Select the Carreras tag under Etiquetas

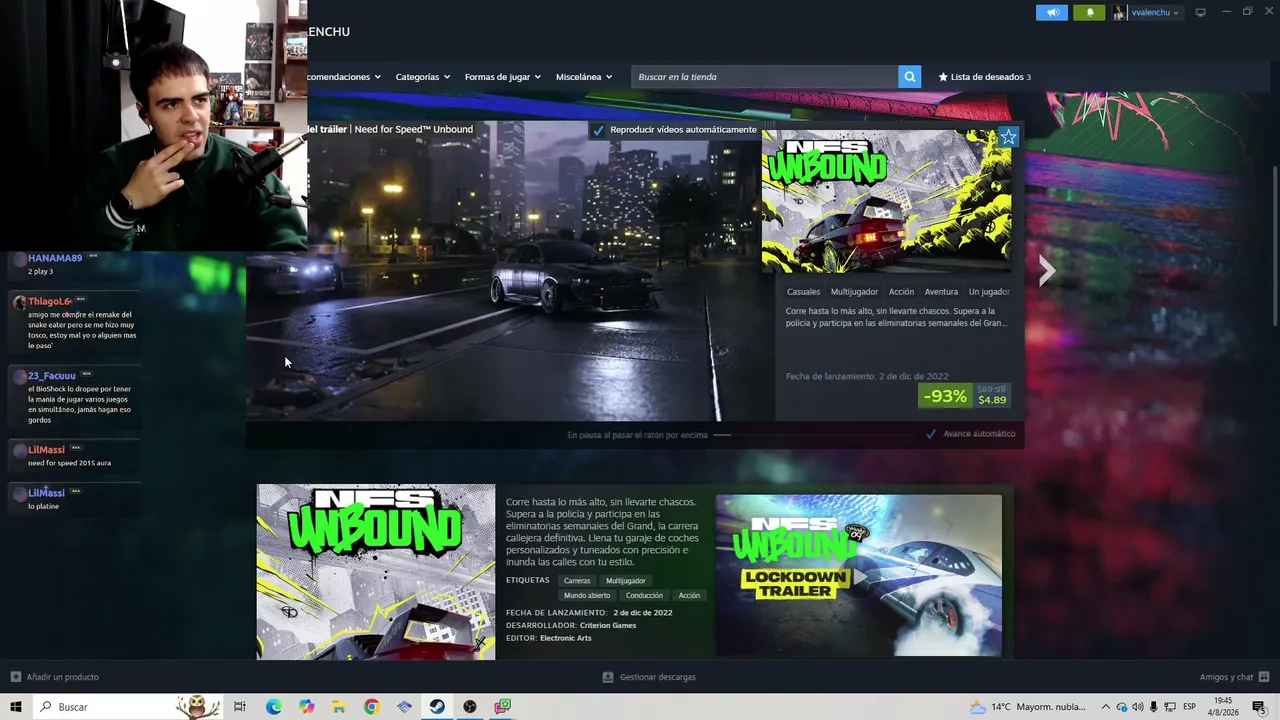pos(577,581)
